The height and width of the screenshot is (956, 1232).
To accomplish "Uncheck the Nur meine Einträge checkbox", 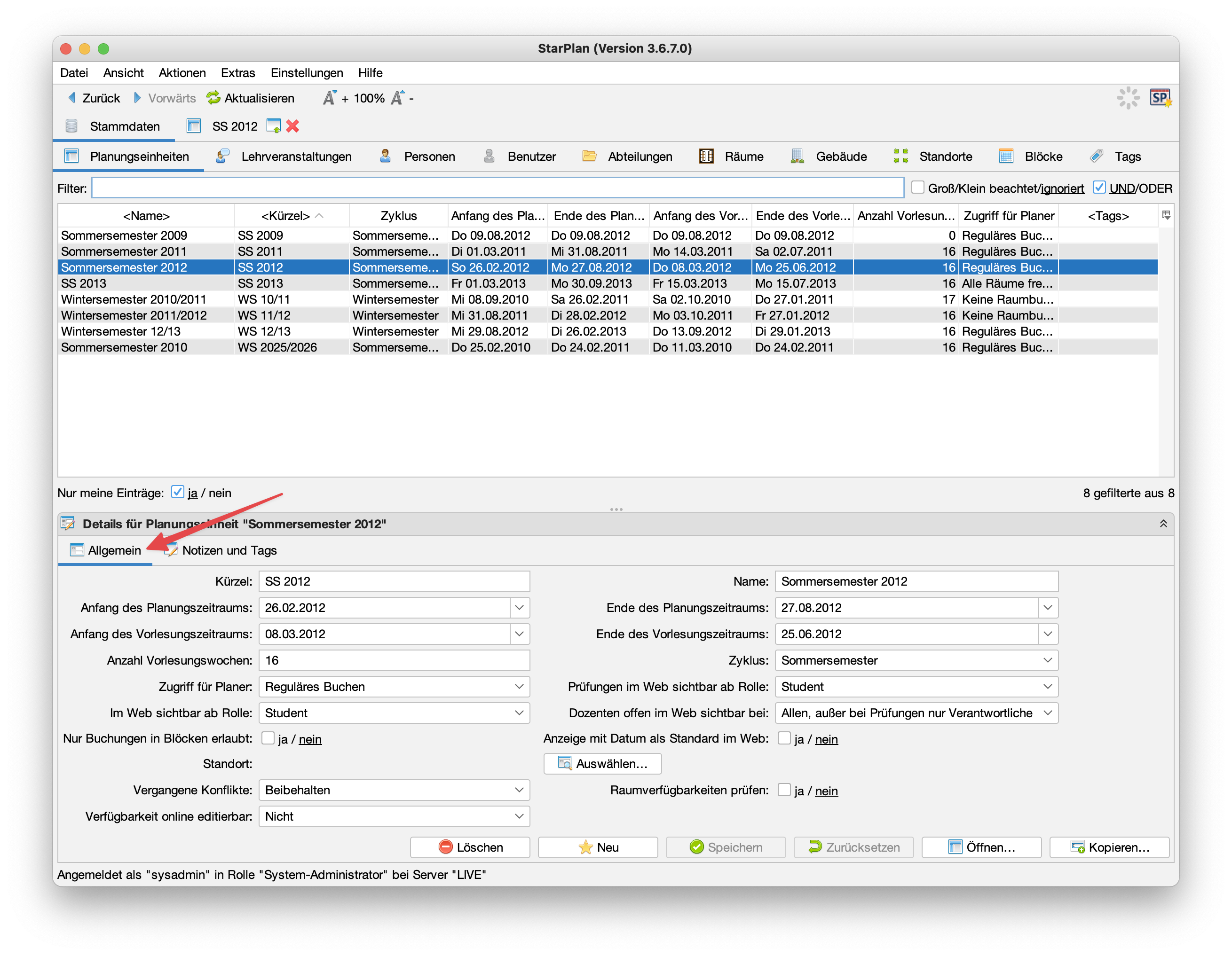I will [178, 492].
